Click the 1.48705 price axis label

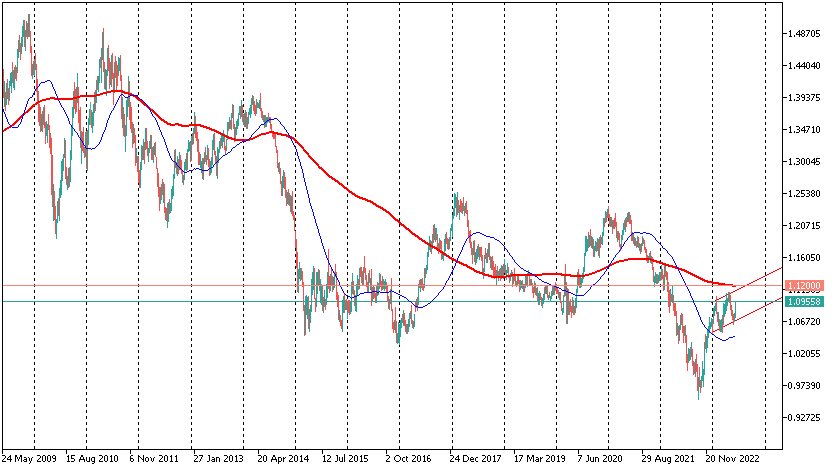(x=803, y=33)
